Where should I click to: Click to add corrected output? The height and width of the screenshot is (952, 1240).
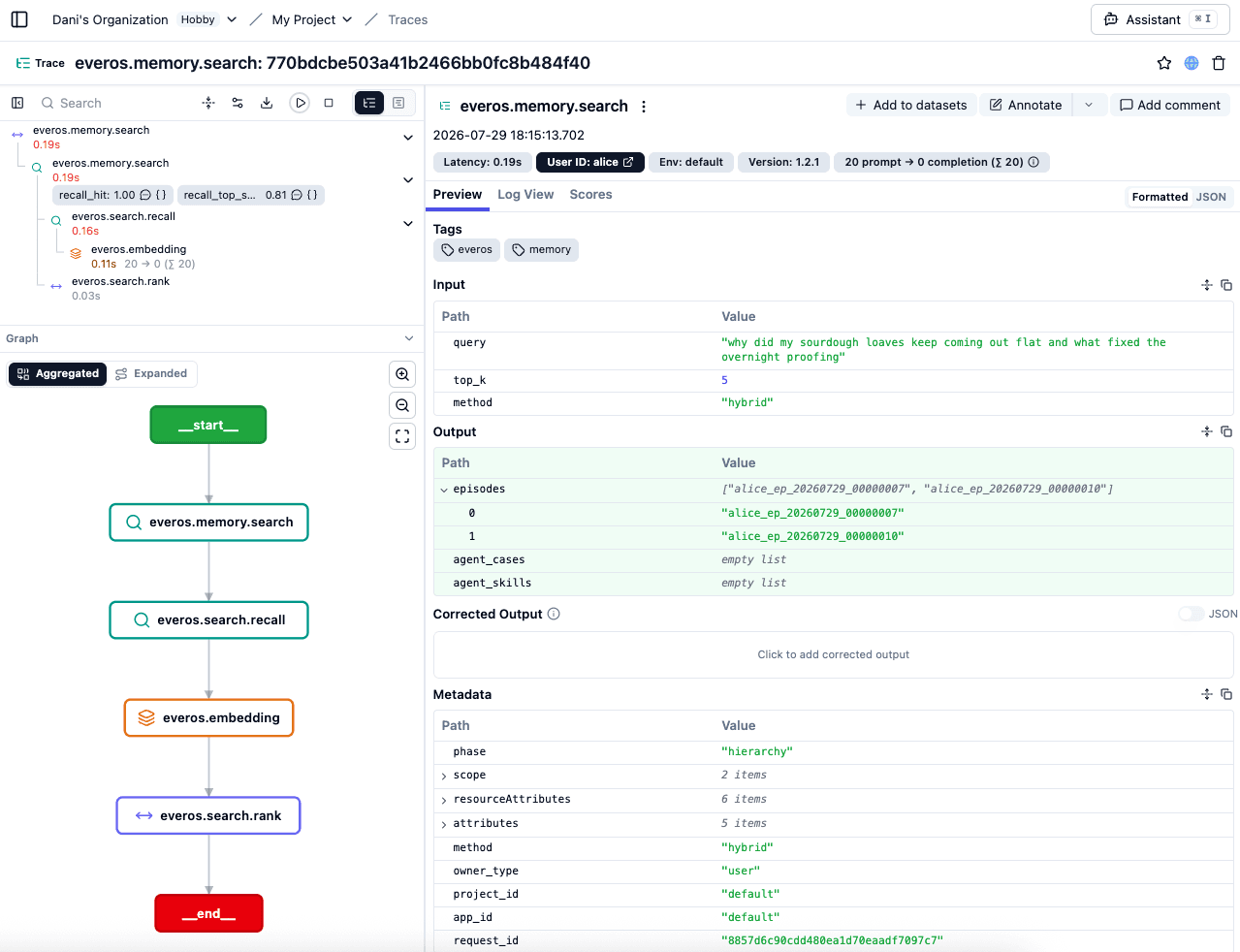[x=834, y=654]
